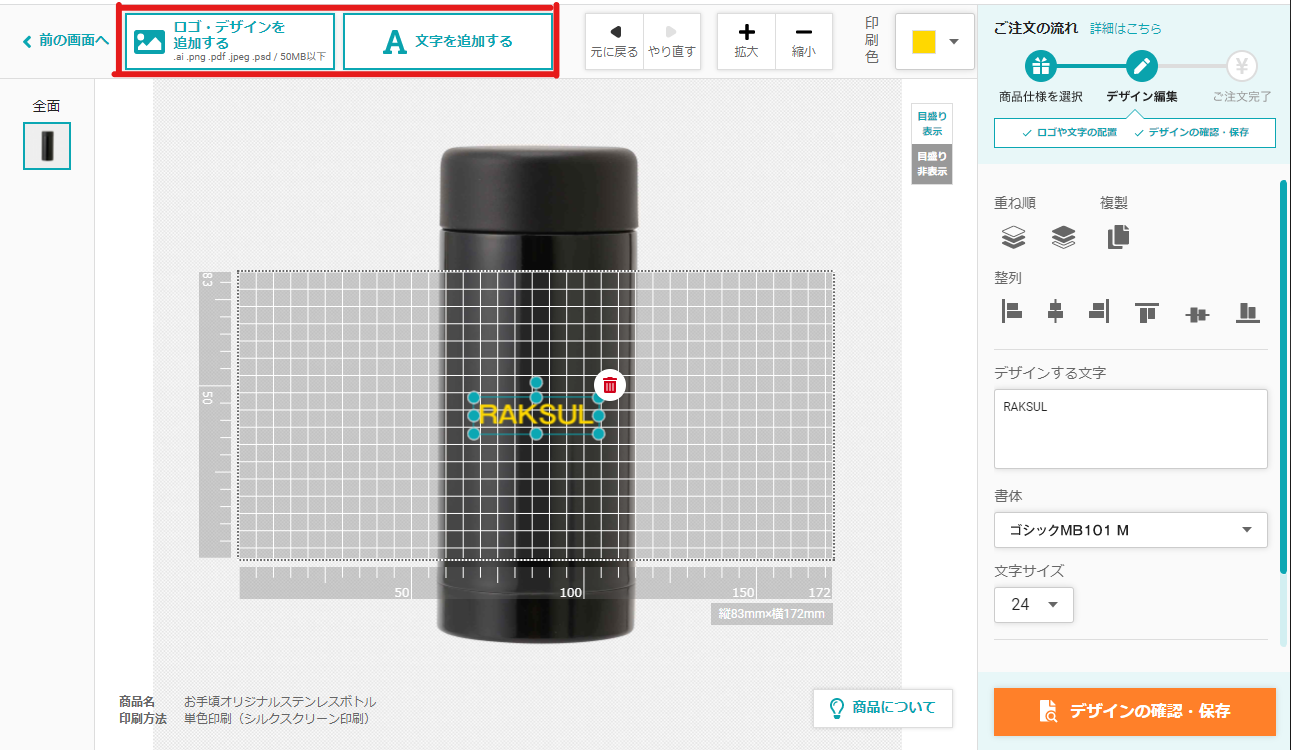Viewport: 1291px width, 750px height.
Task: Open 書体 font dropdown ゴシックMB101 M
Action: pos(1131,530)
